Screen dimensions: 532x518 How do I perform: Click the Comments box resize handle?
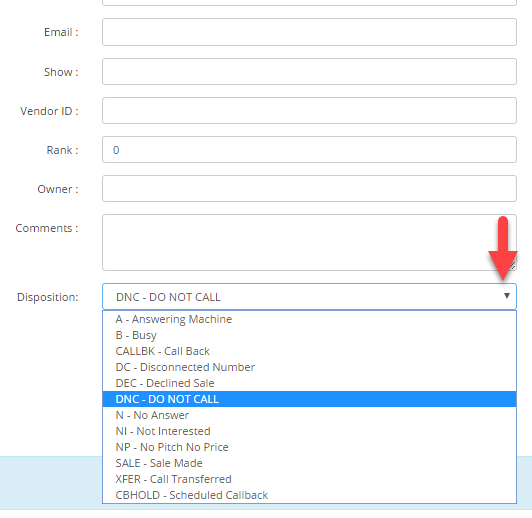(x=513, y=266)
